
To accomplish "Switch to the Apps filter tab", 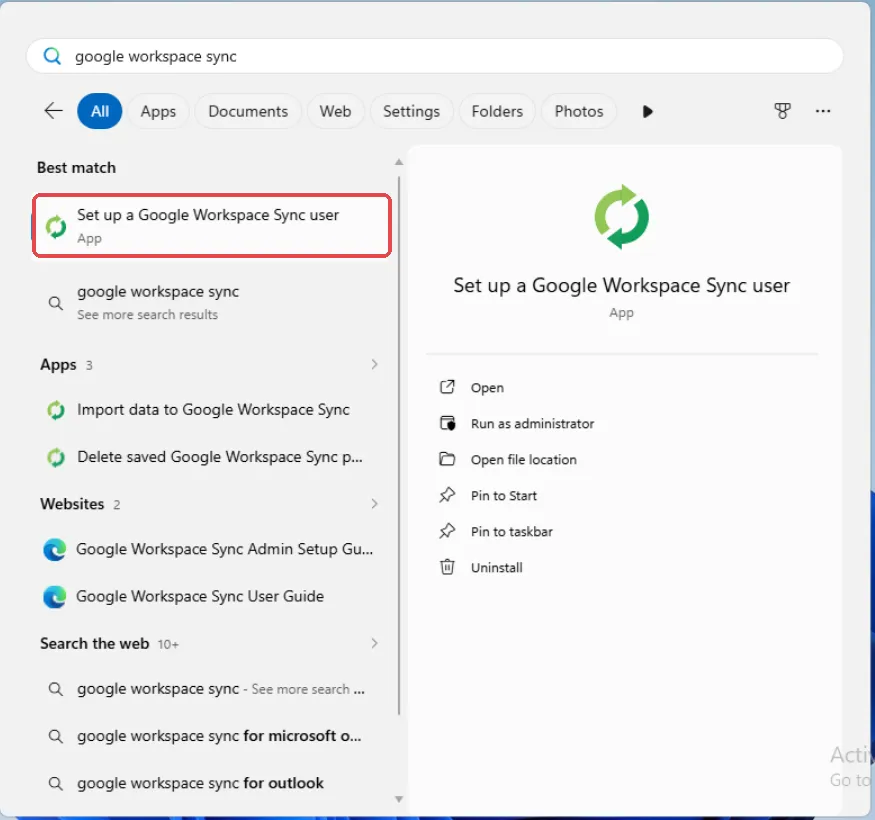I will tap(158, 111).
